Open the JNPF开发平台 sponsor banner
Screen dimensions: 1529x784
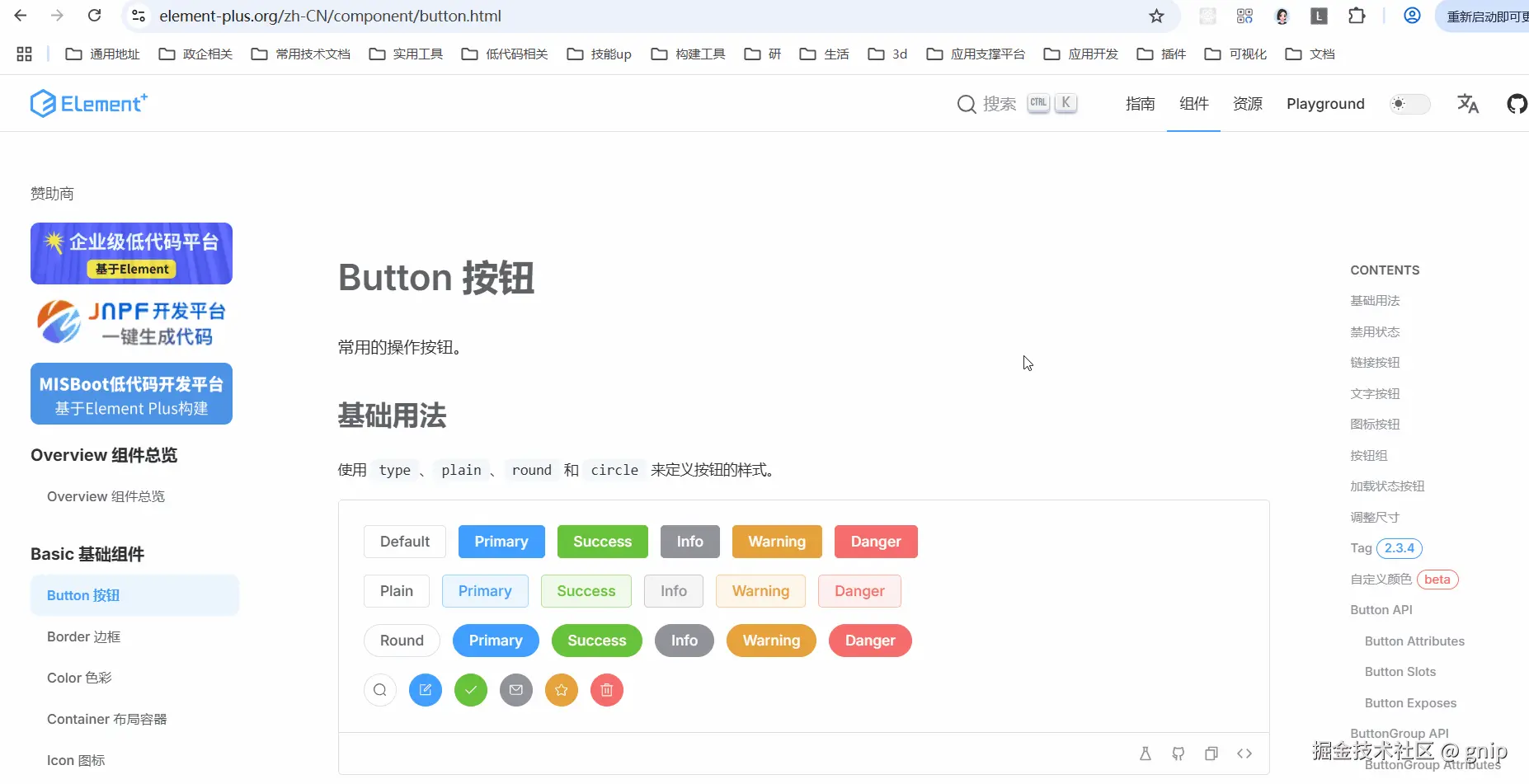pos(131,322)
